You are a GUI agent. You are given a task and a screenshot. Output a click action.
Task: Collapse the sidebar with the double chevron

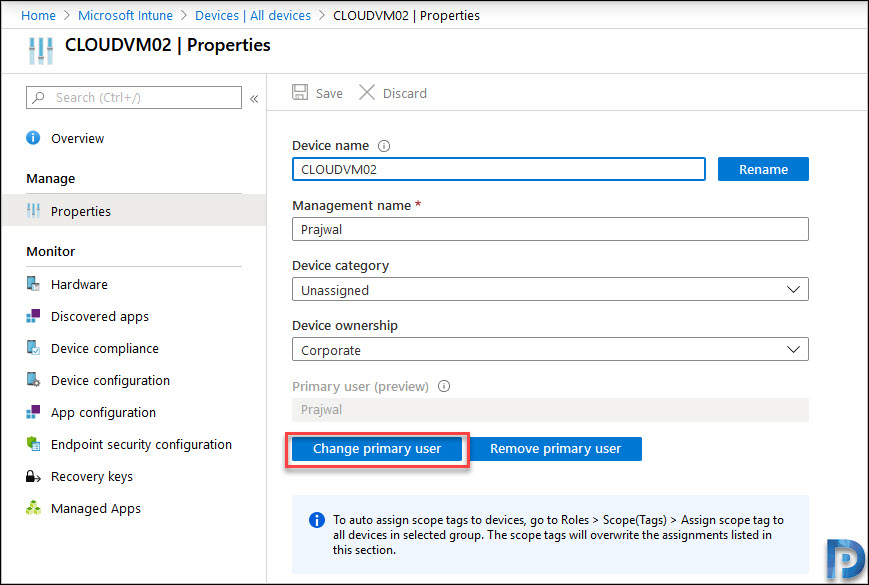pos(254,99)
